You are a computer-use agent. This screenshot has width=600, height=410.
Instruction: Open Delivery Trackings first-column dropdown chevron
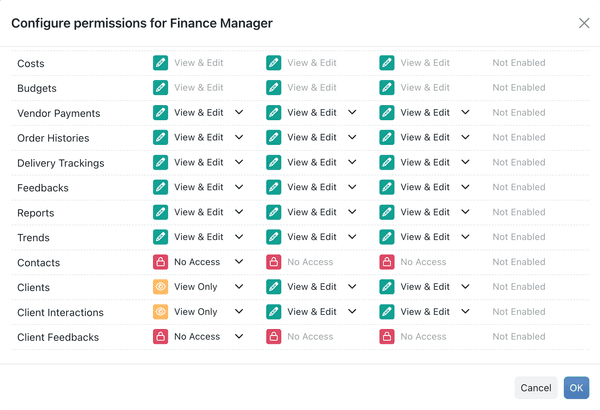(x=239, y=162)
